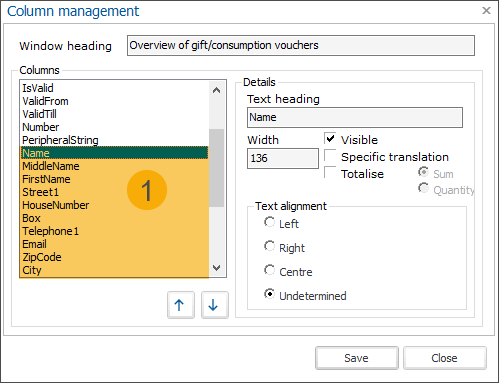Close the Column management dialog with X
499x383 pixels.
486,11
